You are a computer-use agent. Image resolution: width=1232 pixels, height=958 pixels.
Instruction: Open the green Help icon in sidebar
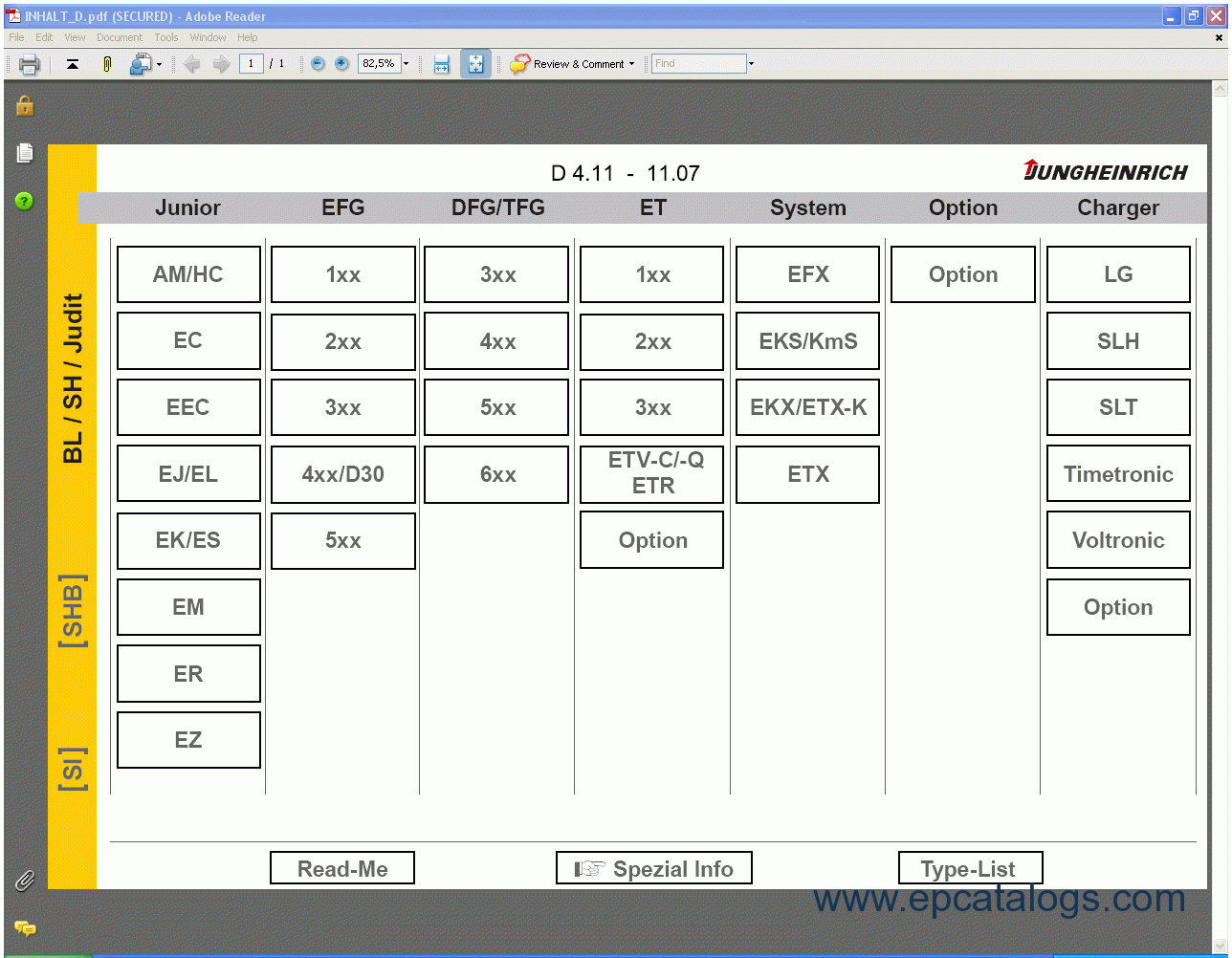click(x=24, y=201)
